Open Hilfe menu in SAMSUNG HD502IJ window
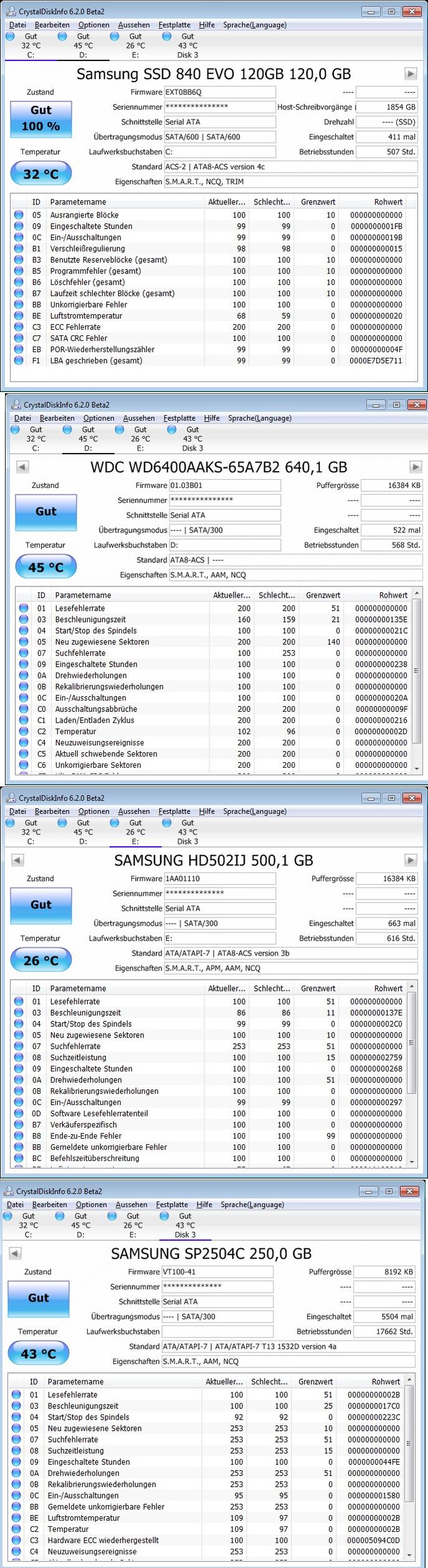The width and height of the screenshot is (428, 1568). (207, 811)
